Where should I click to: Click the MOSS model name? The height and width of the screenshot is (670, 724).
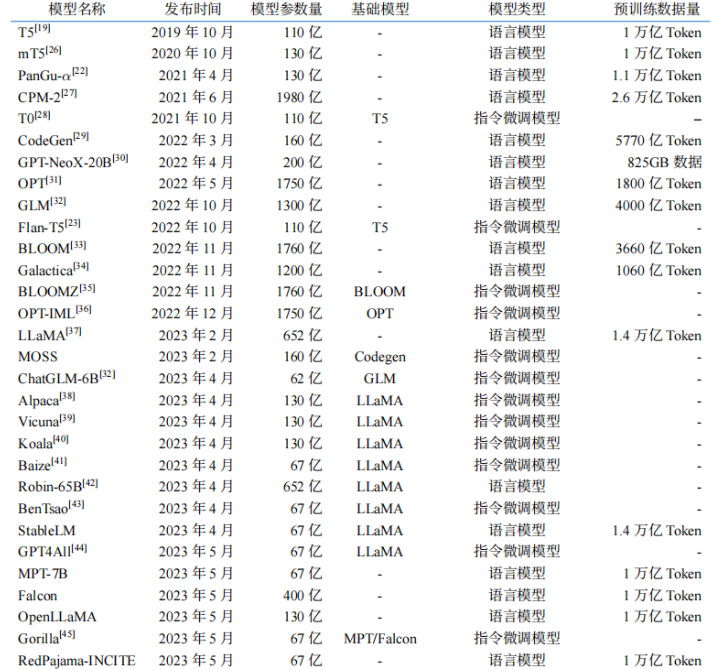coord(38,356)
